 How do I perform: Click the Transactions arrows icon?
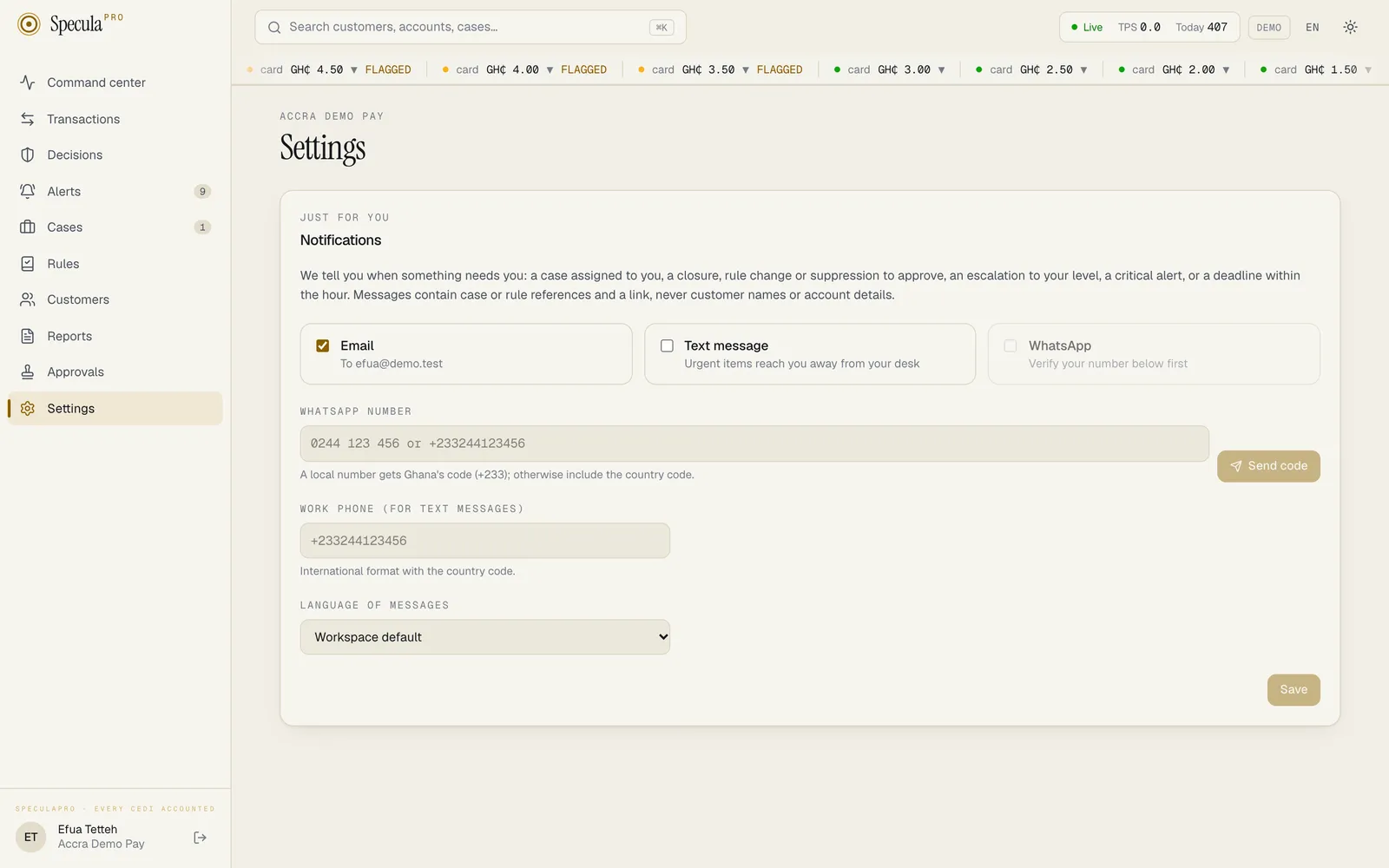click(x=28, y=119)
